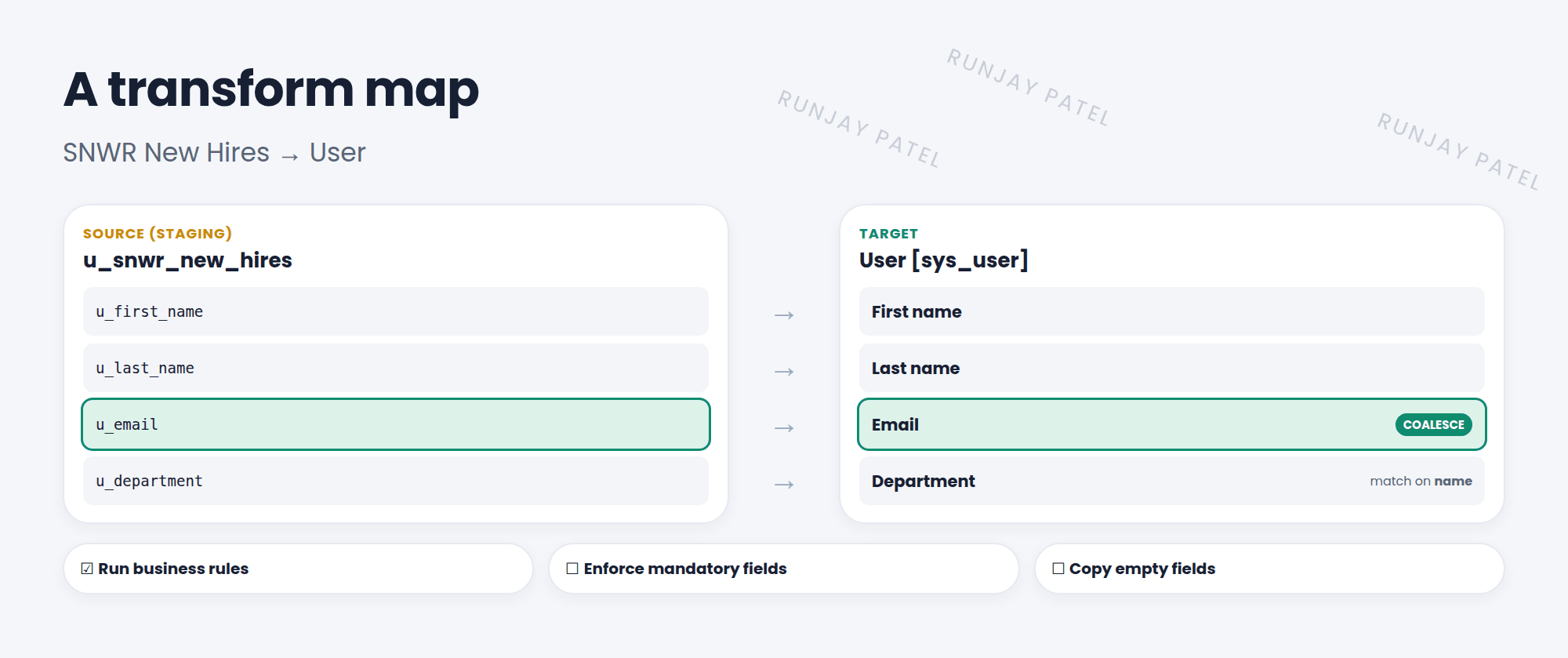The image size is (1568, 658).
Task: Check the Copy empty fields box
Action: 1058,569
